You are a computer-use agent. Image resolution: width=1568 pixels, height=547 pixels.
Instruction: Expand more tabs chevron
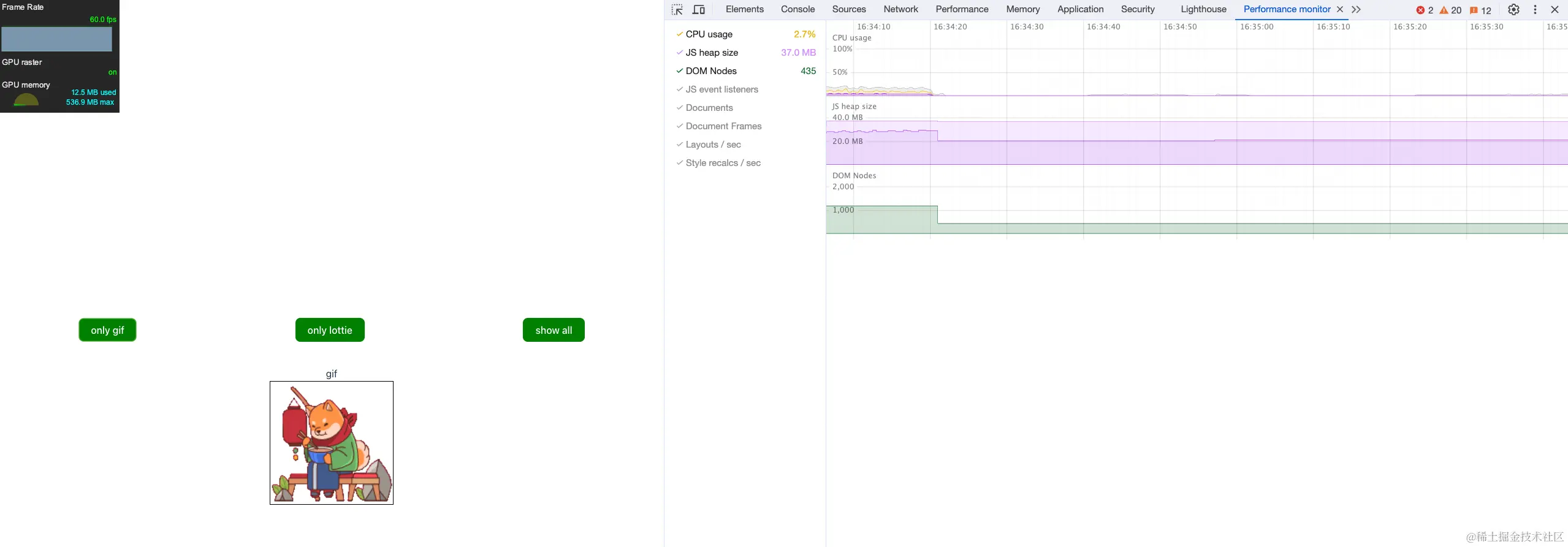pos(1356,9)
